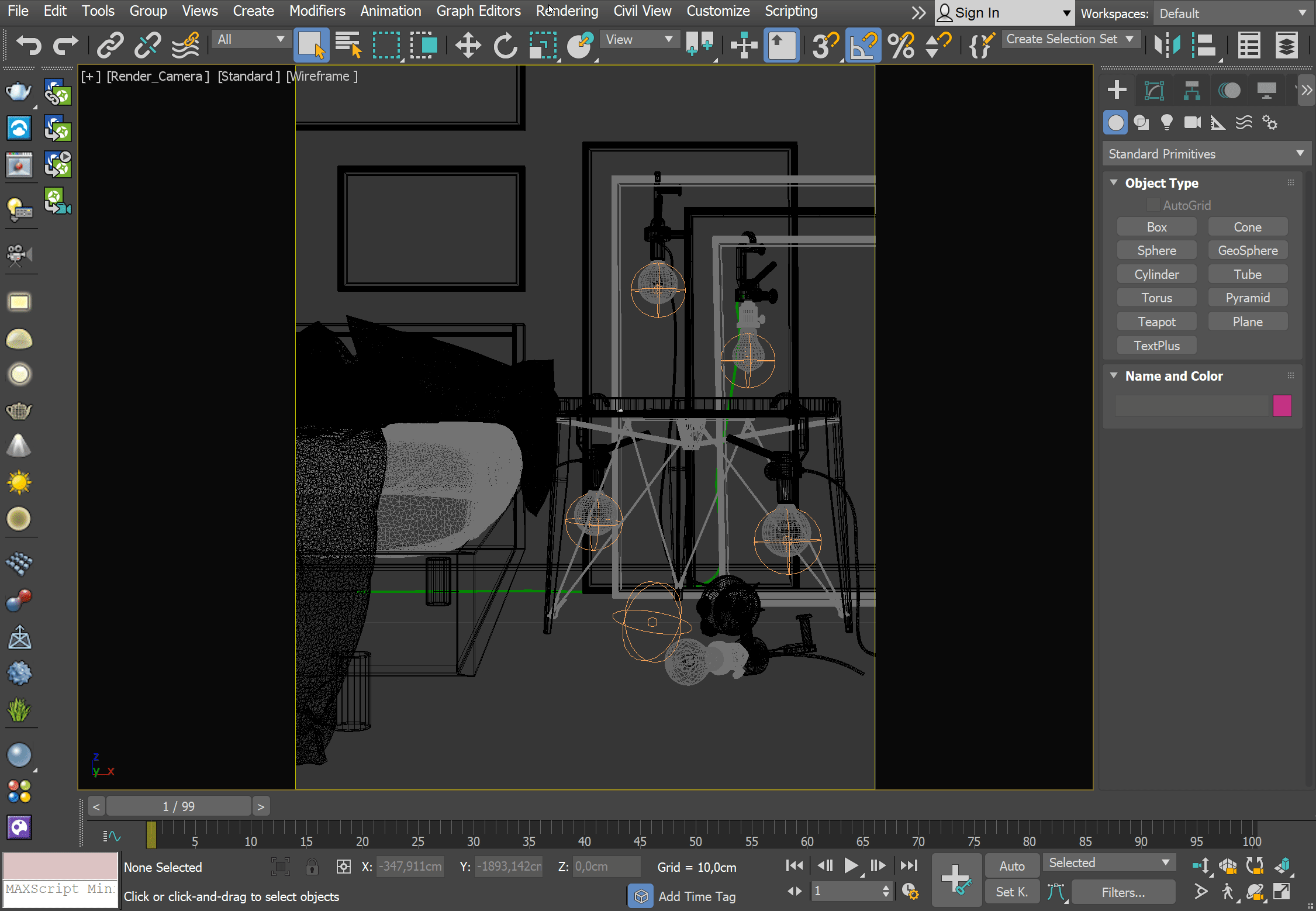Activate the Select and Rotate tool
This screenshot has height=911, width=1316.
[x=505, y=45]
